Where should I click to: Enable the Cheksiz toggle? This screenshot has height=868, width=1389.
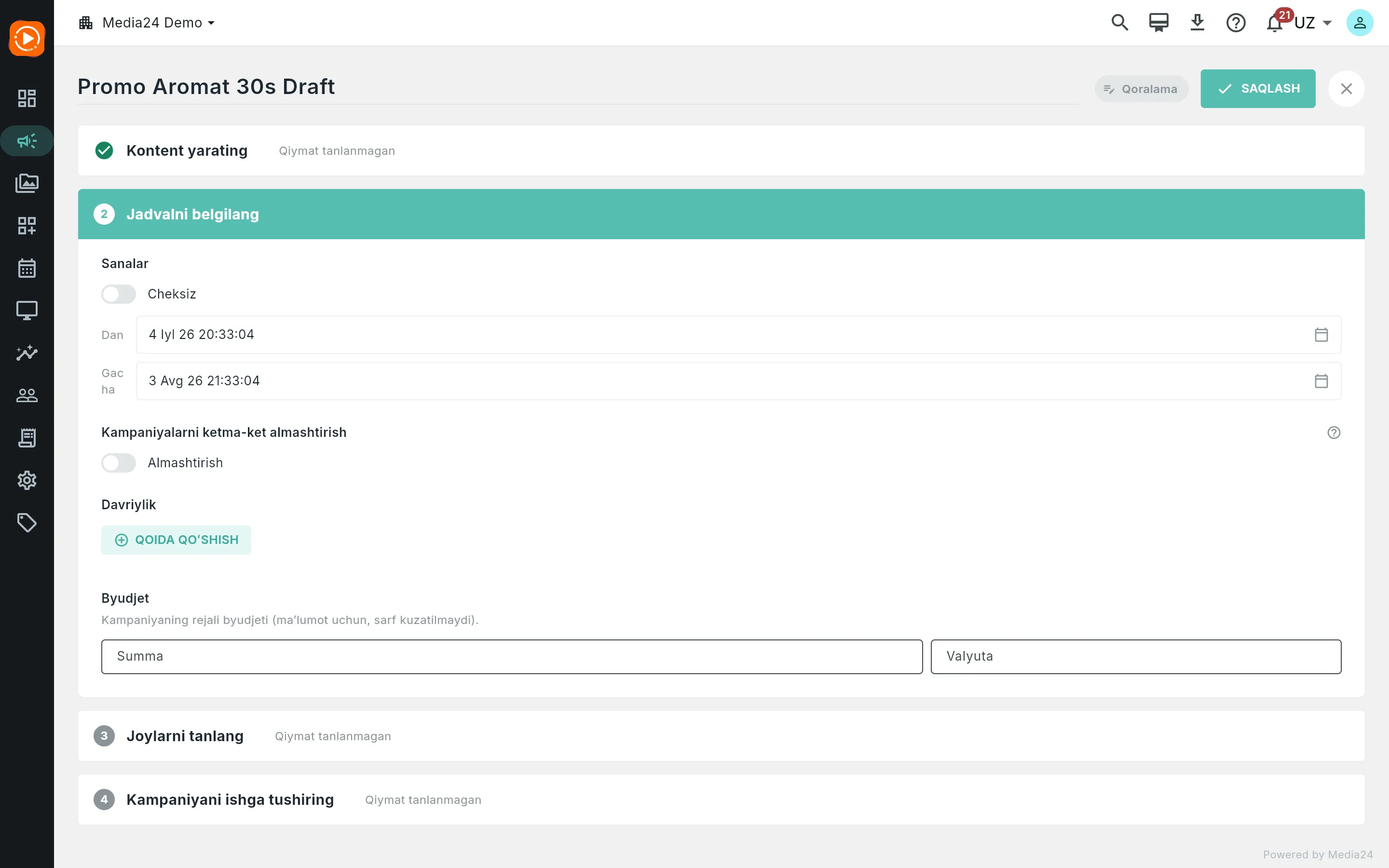pos(119,294)
